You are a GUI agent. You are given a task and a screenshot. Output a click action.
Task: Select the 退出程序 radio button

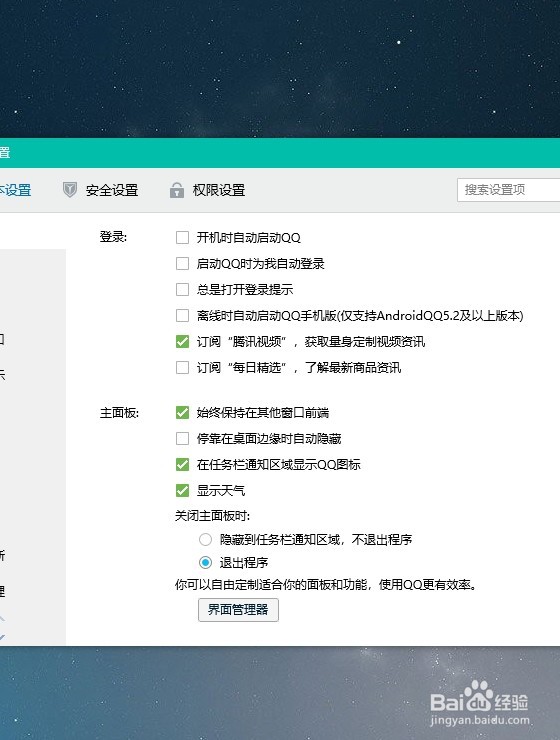205,562
